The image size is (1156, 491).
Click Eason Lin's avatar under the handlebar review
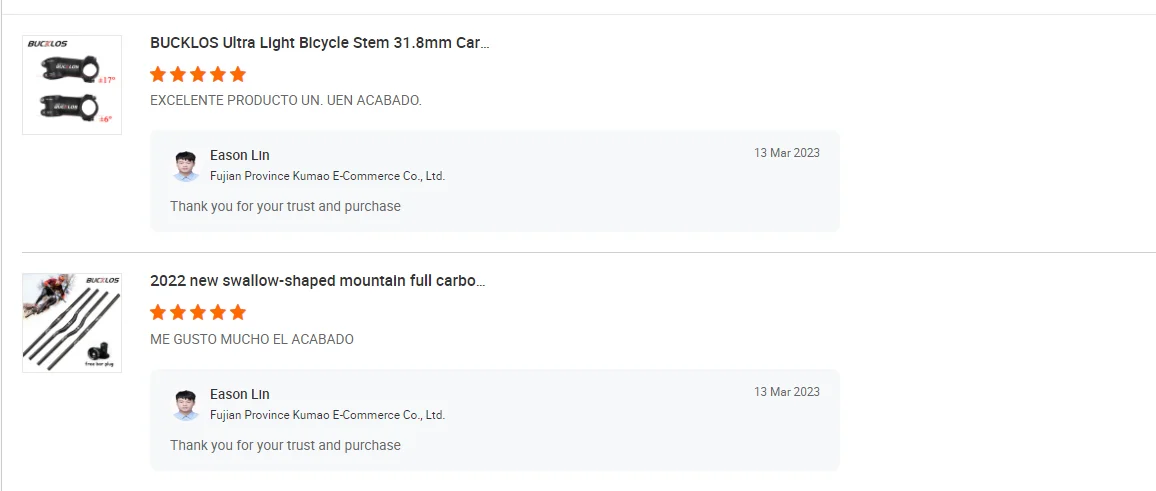[x=185, y=405]
